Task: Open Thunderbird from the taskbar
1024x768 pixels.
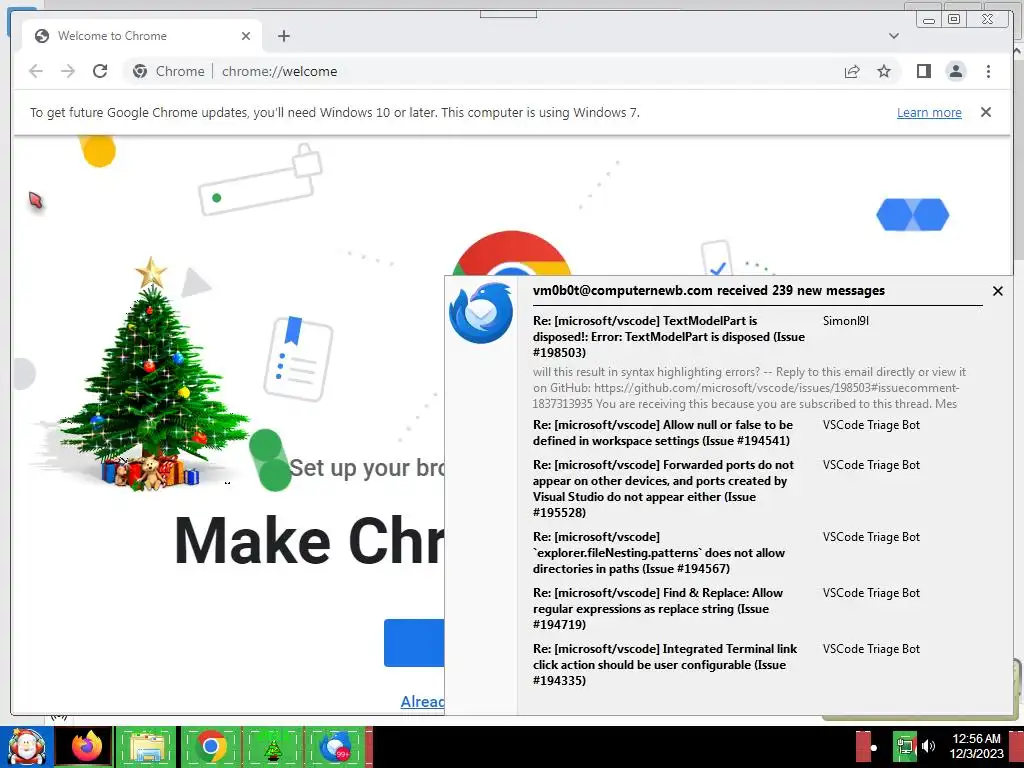Action: (334, 747)
